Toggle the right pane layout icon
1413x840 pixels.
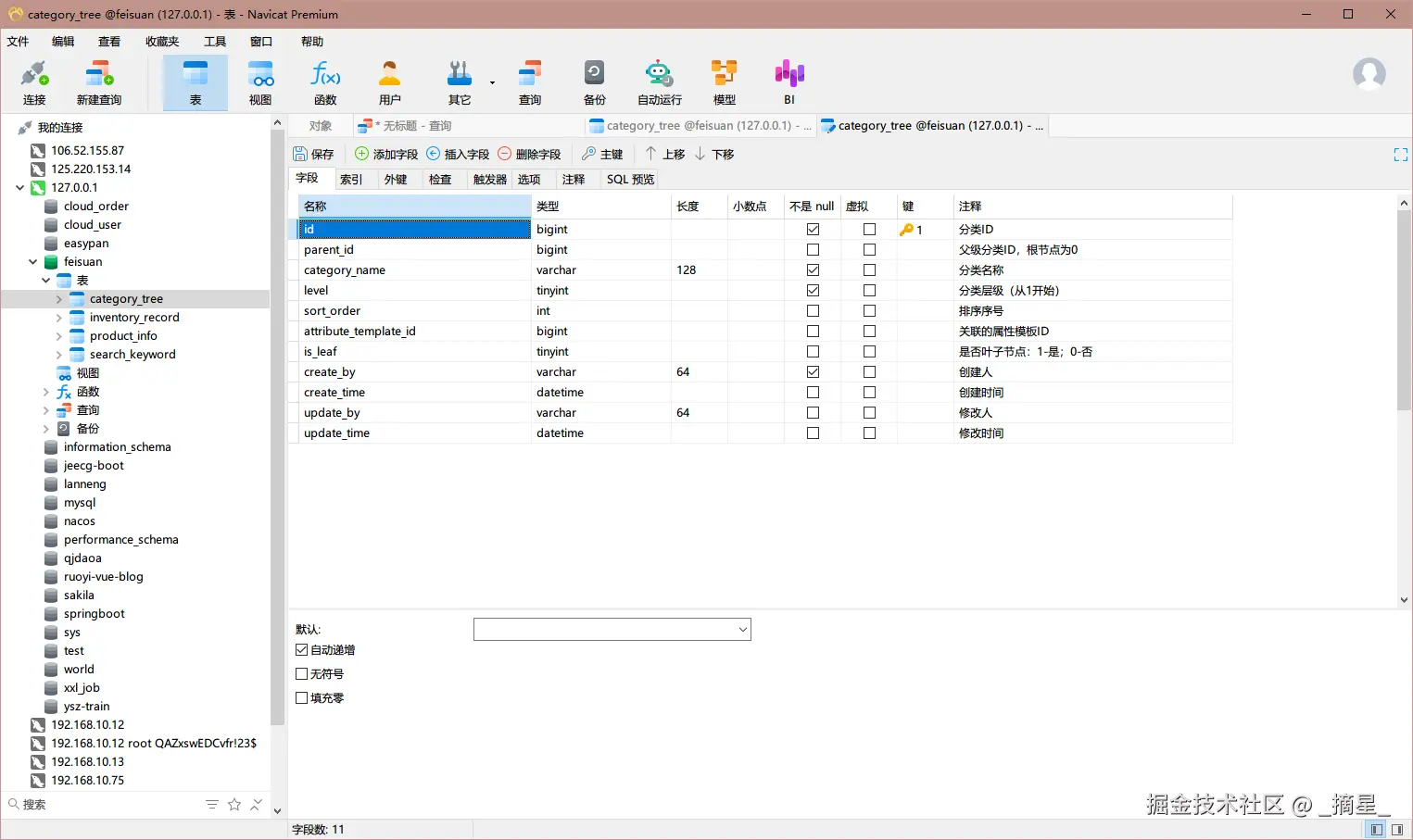[1397, 830]
